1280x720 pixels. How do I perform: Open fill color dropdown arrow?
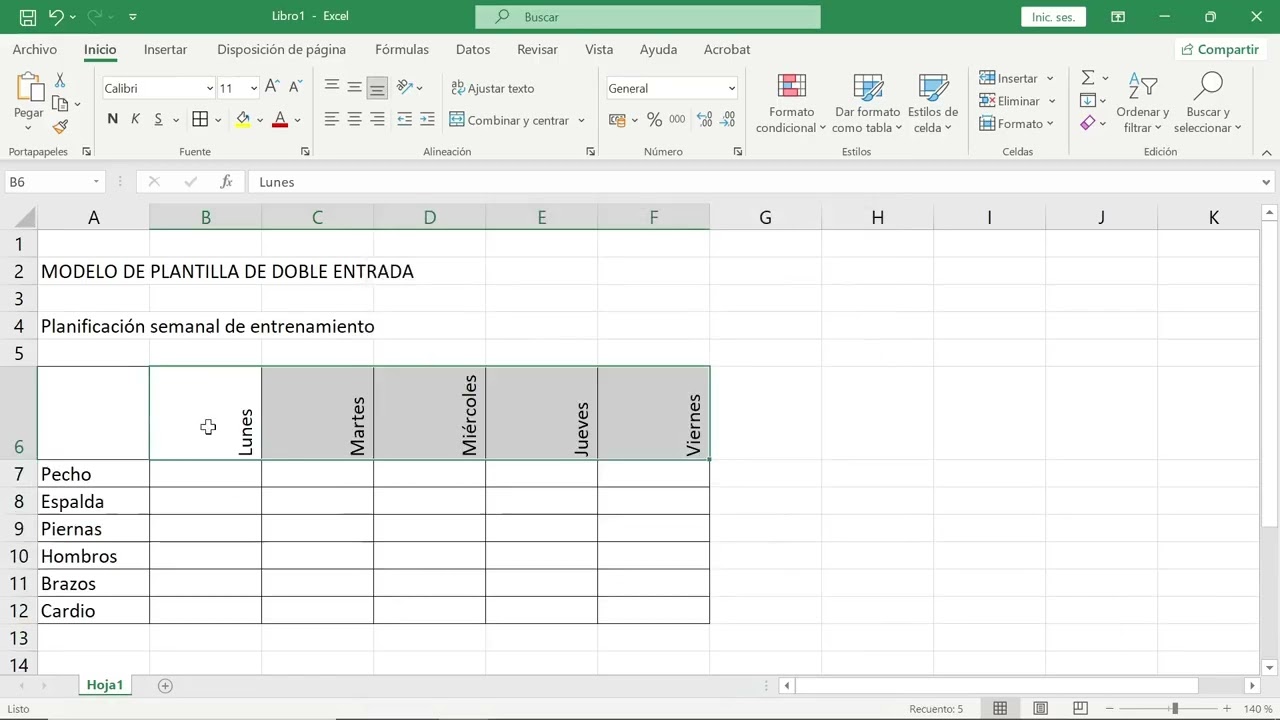coord(260,120)
